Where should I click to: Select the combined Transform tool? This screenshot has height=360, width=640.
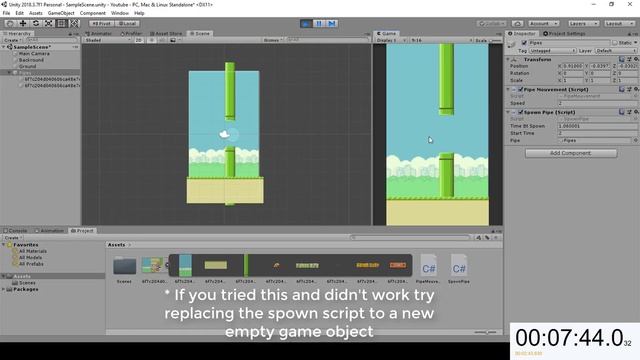pos(74,24)
